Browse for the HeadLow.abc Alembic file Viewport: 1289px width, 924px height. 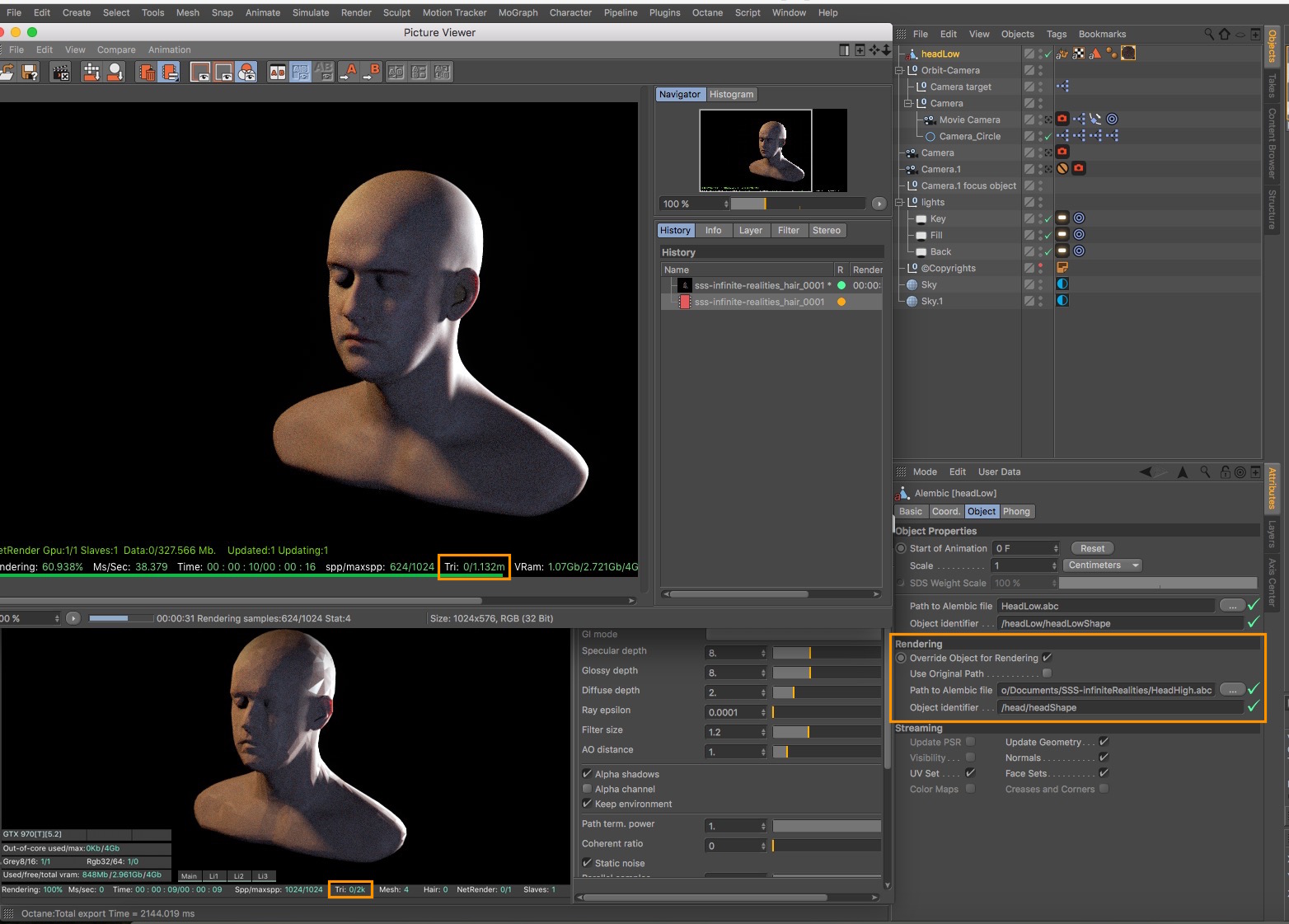tap(1231, 606)
